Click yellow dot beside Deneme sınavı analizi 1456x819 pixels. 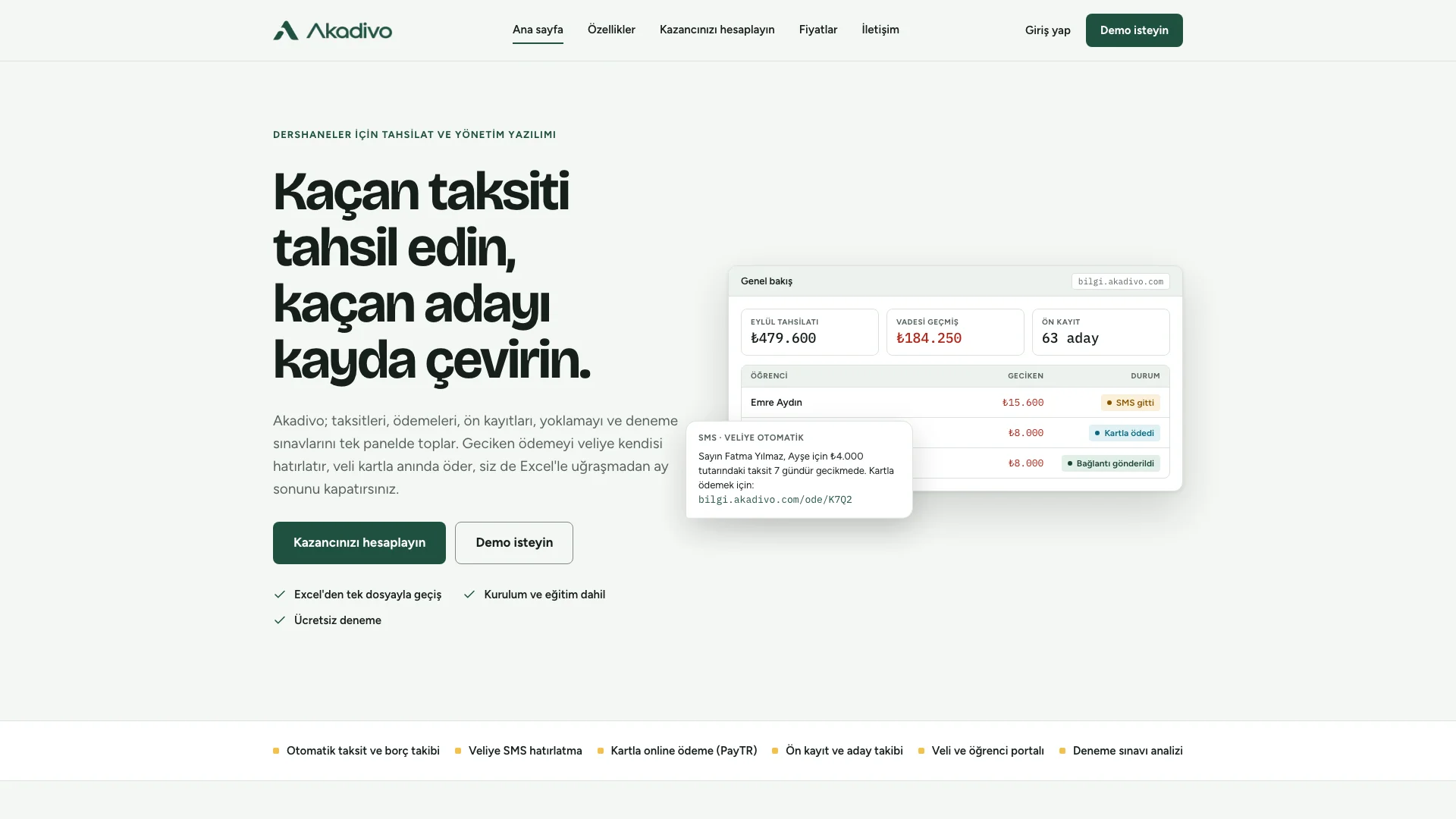[x=1062, y=751]
